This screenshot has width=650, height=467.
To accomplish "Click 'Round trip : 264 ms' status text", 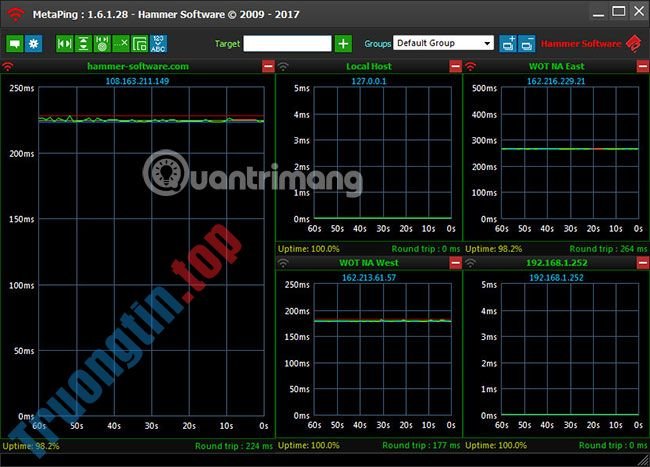I will tap(608, 249).
